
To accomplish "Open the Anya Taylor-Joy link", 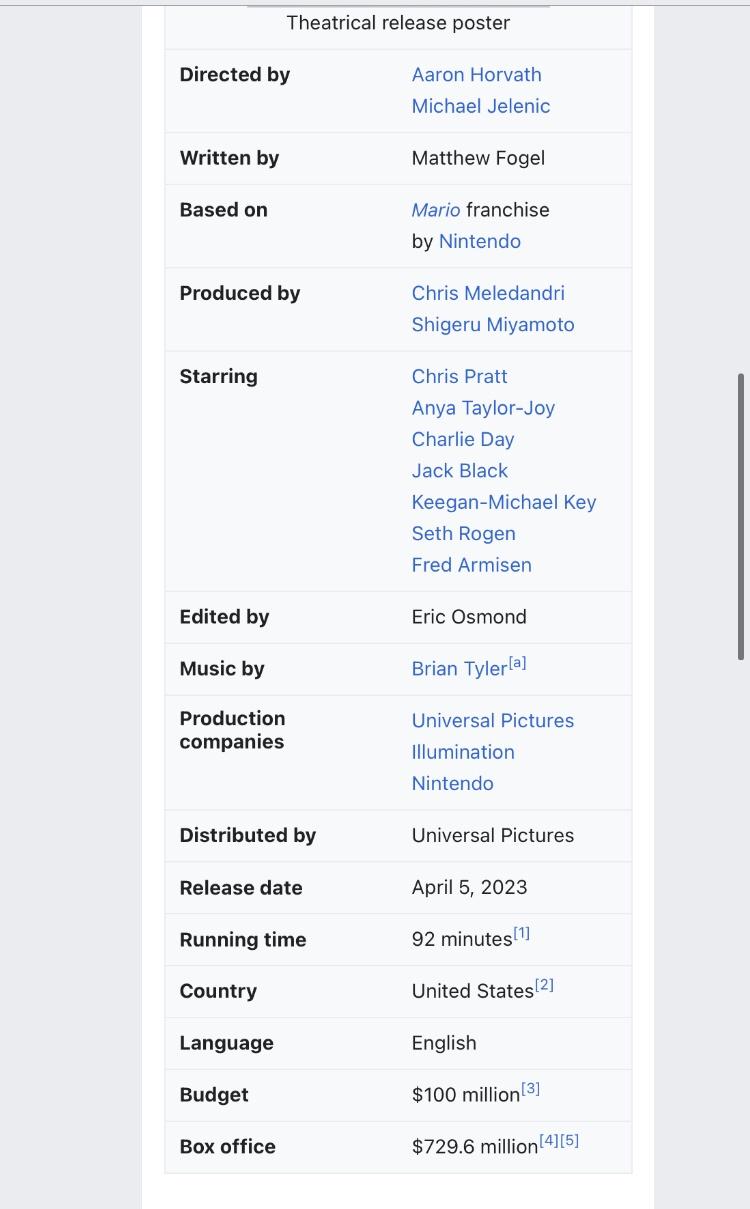I will click(483, 408).
